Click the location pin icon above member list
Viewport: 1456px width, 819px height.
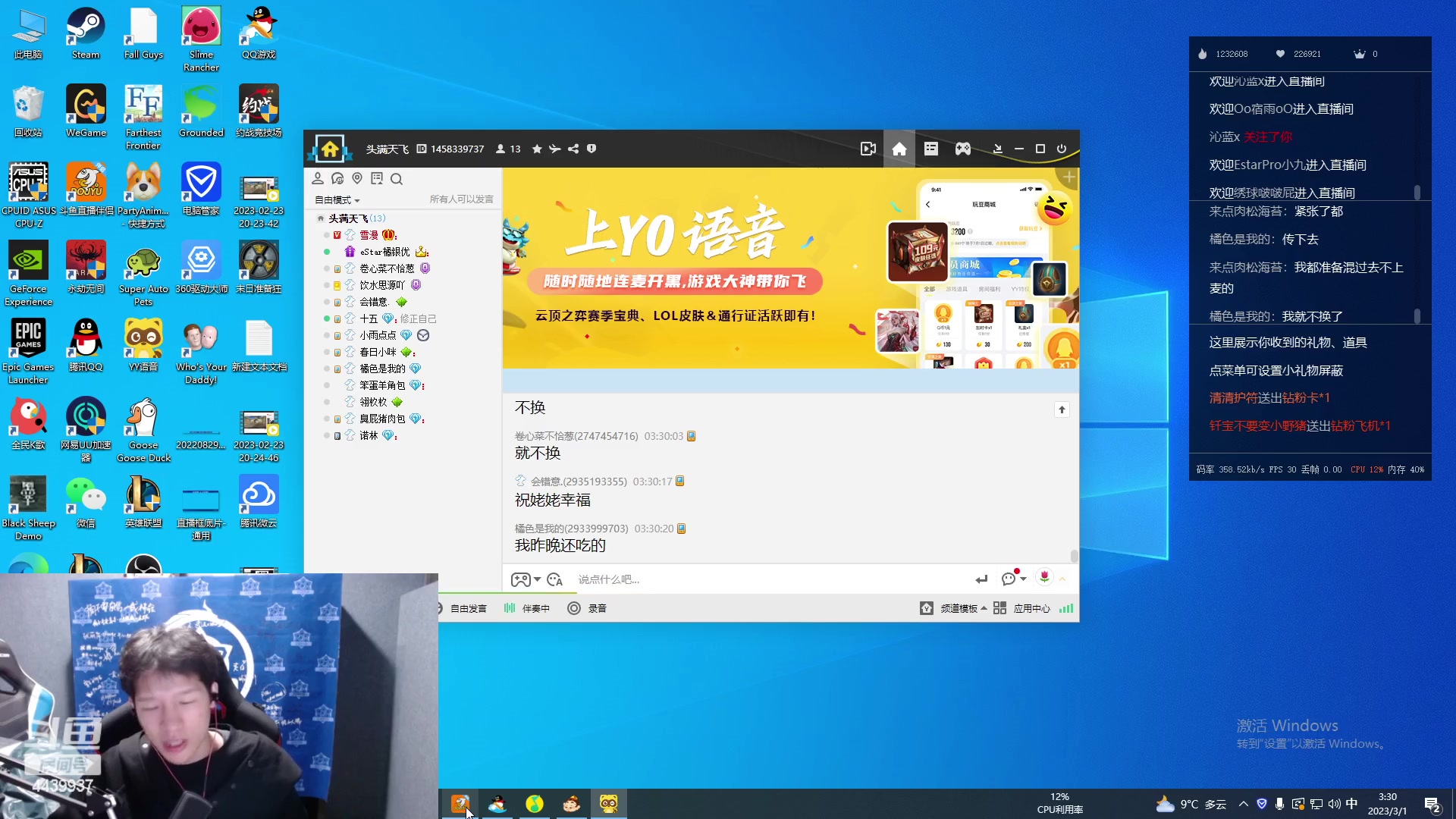(x=357, y=179)
